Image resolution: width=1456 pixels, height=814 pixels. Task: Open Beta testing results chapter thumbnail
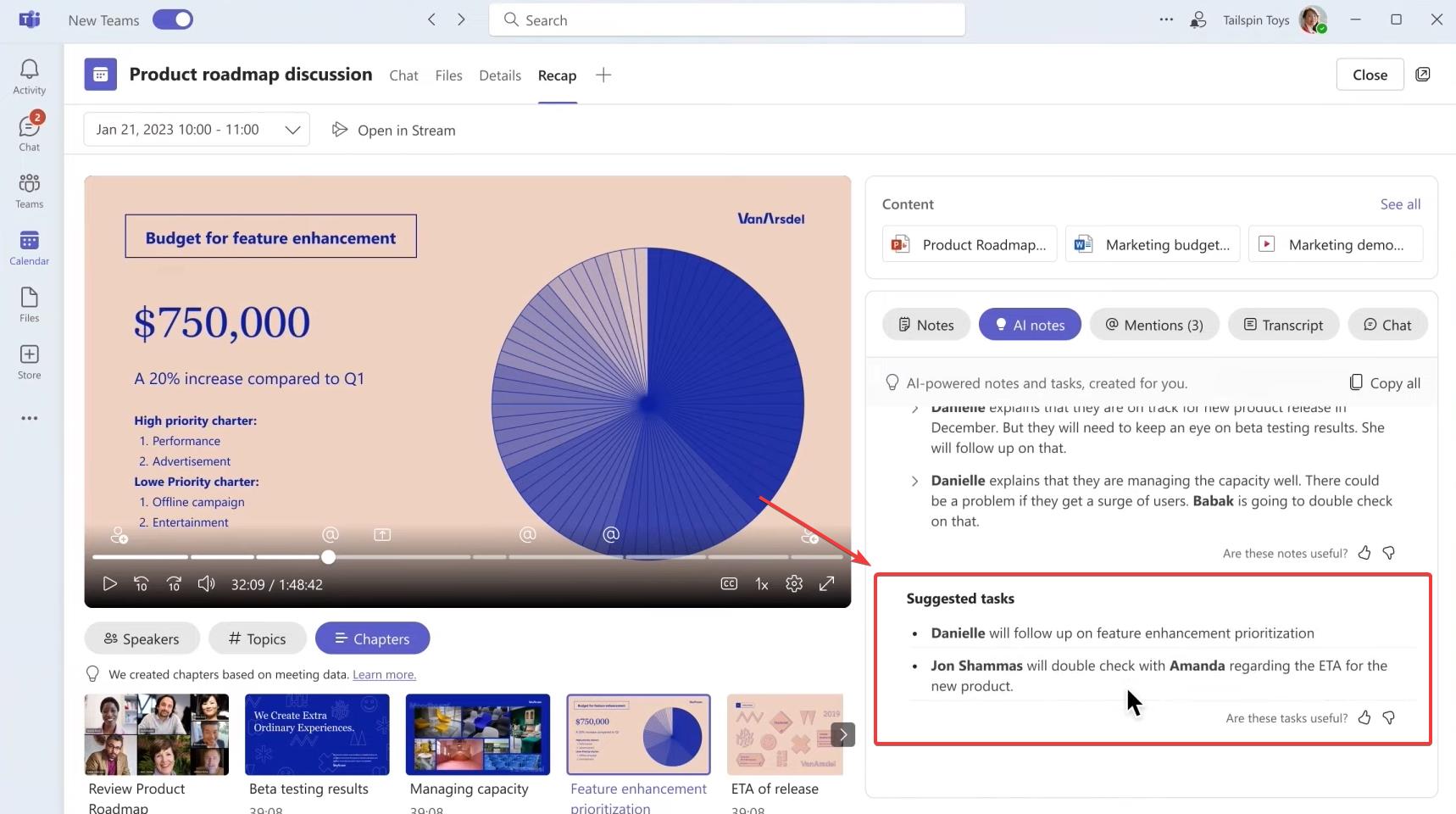tap(317, 734)
